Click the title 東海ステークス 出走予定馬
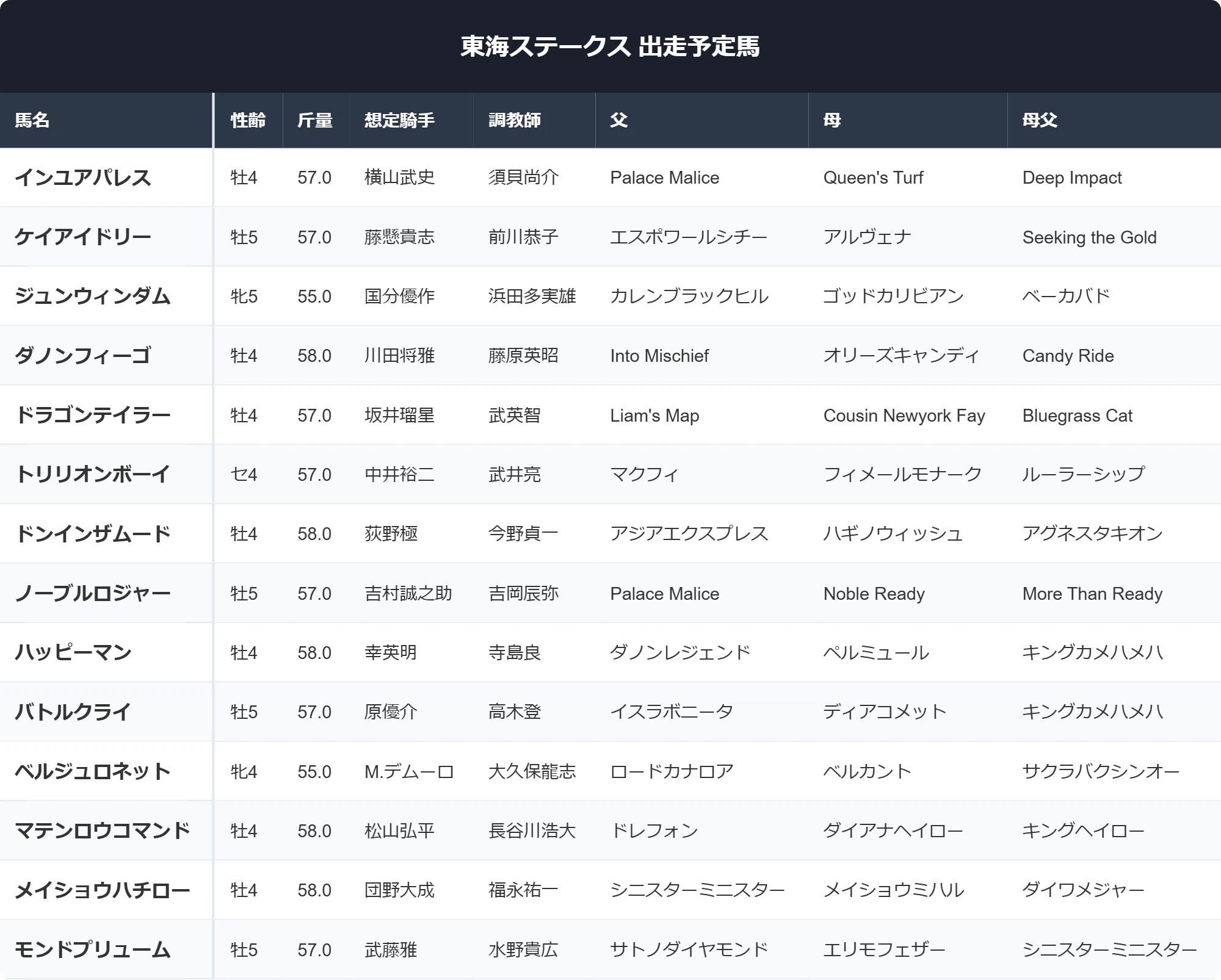The image size is (1221, 980). [x=610, y=46]
